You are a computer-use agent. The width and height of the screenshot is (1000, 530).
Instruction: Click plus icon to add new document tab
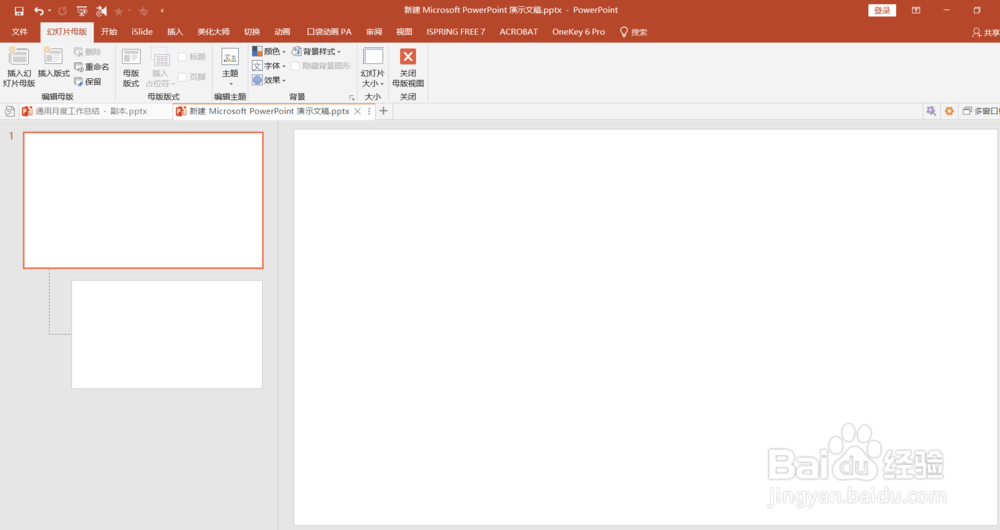pos(383,111)
